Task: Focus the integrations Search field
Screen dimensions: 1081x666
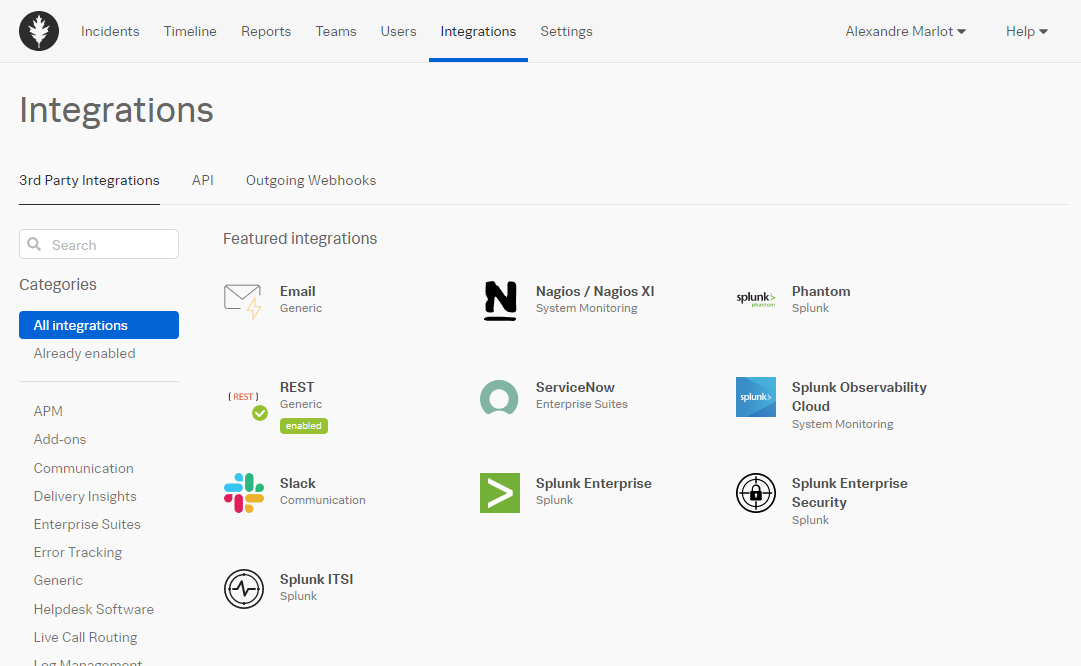Action: click(99, 244)
